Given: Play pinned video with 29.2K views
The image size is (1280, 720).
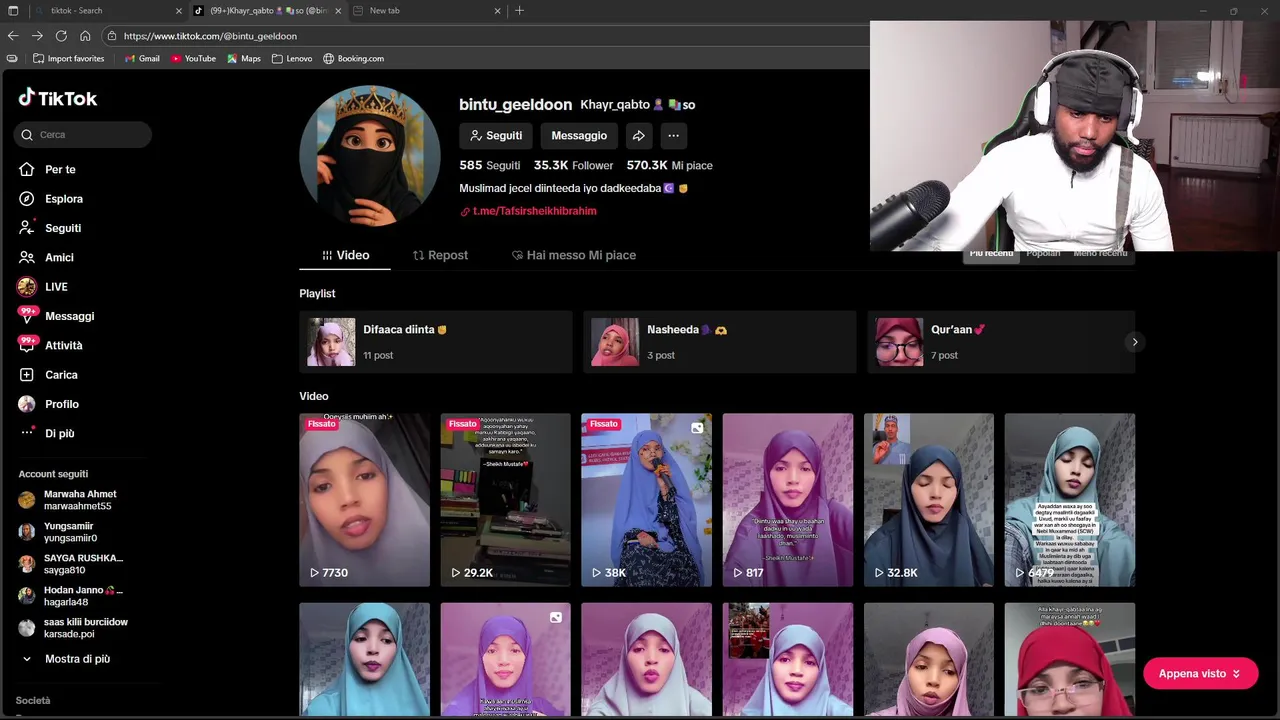Looking at the screenshot, I should 505,500.
